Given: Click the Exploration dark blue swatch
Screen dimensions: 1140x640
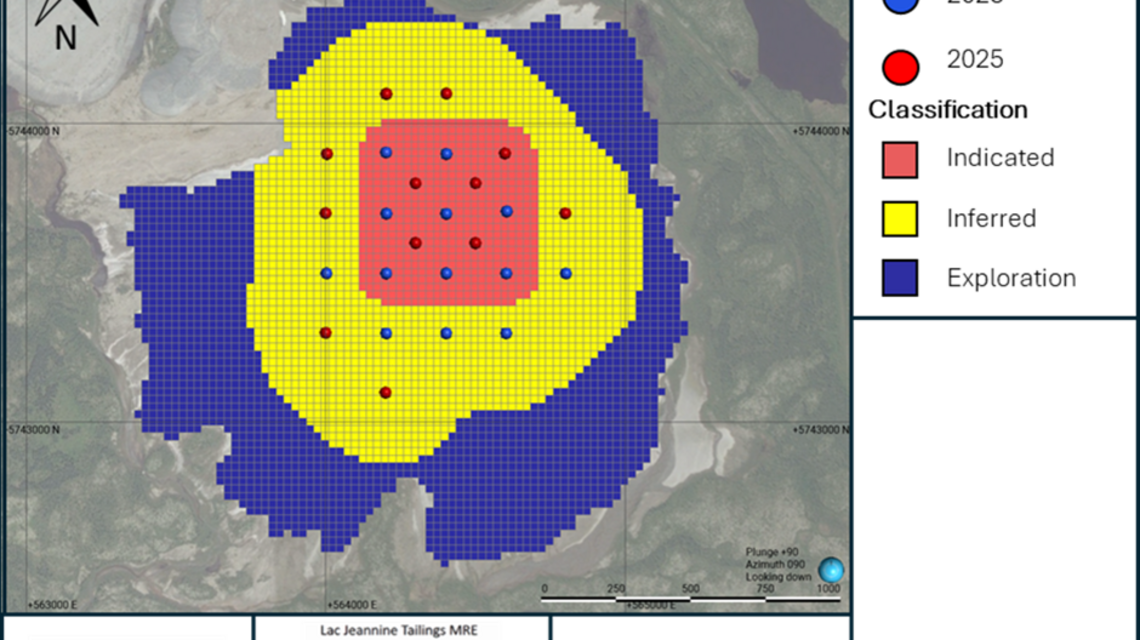Looking at the screenshot, I should point(899,278).
